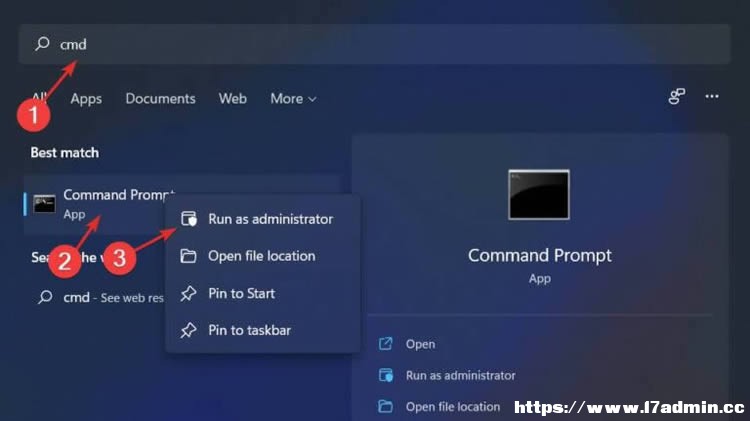The height and width of the screenshot is (421, 750).
Task: Click shield icon beside context Run as administrator
Action: 188,219
